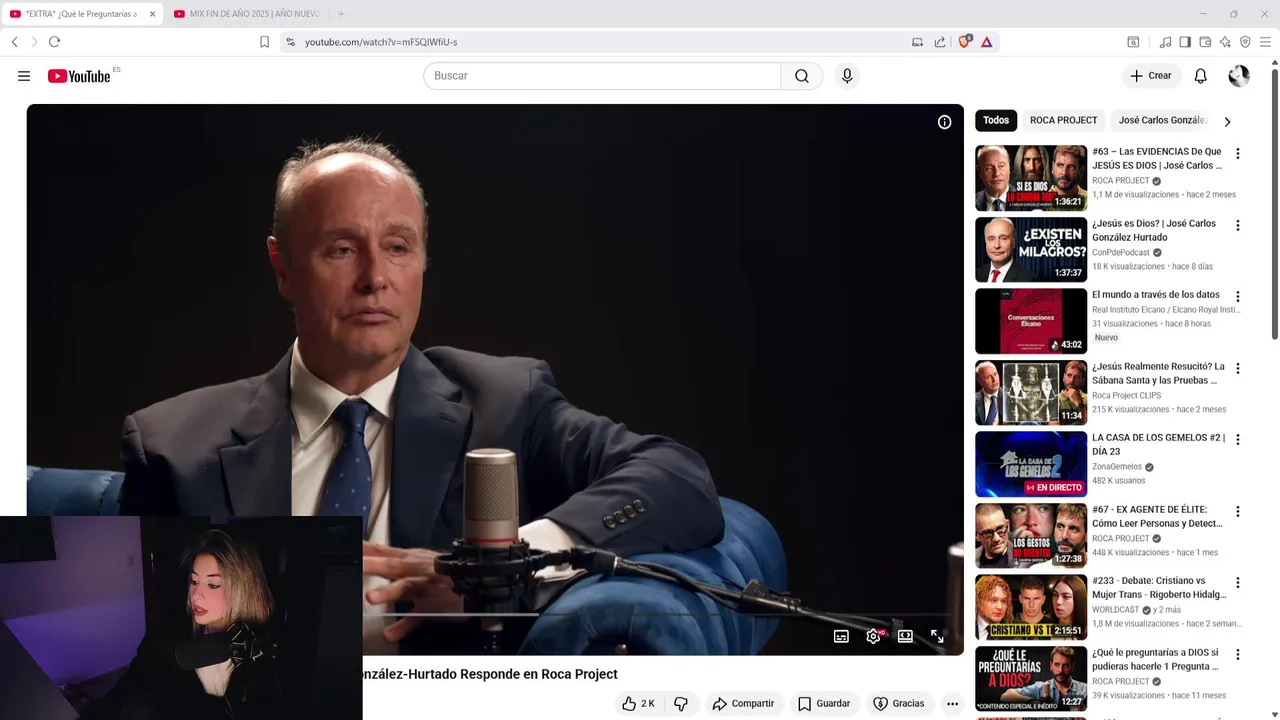Open the three-dot menu under the video

[x=952, y=704]
